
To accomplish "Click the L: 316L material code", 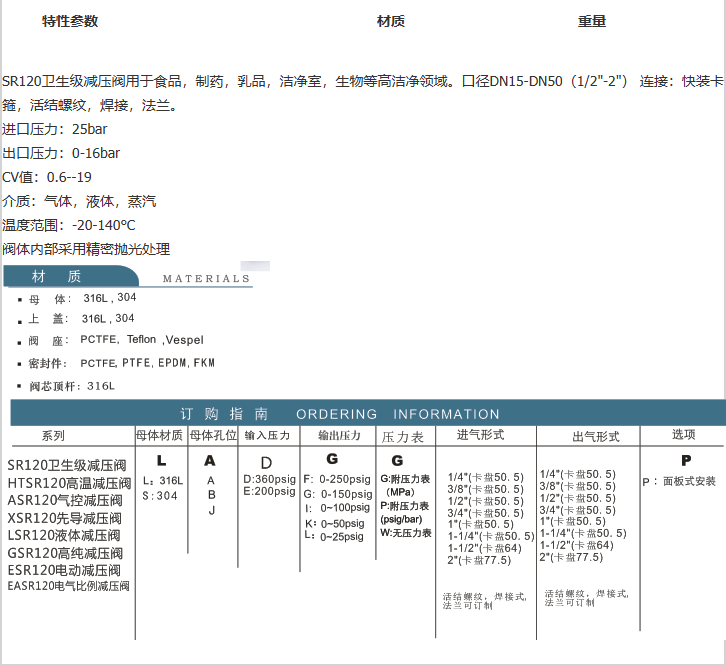I will pos(163,481).
